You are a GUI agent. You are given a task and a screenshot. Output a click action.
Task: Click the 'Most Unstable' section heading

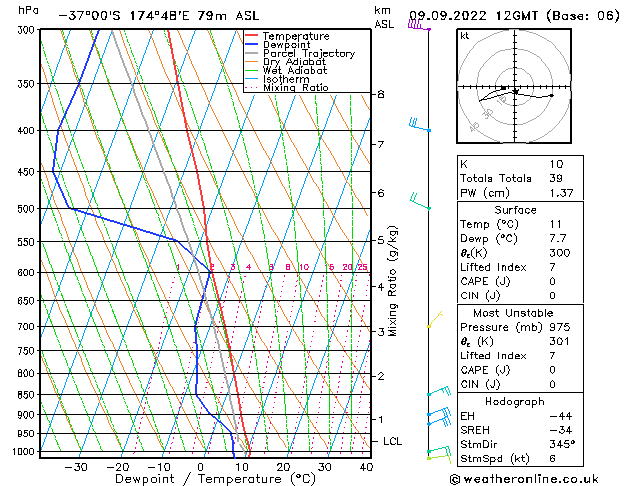[x=513, y=313]
